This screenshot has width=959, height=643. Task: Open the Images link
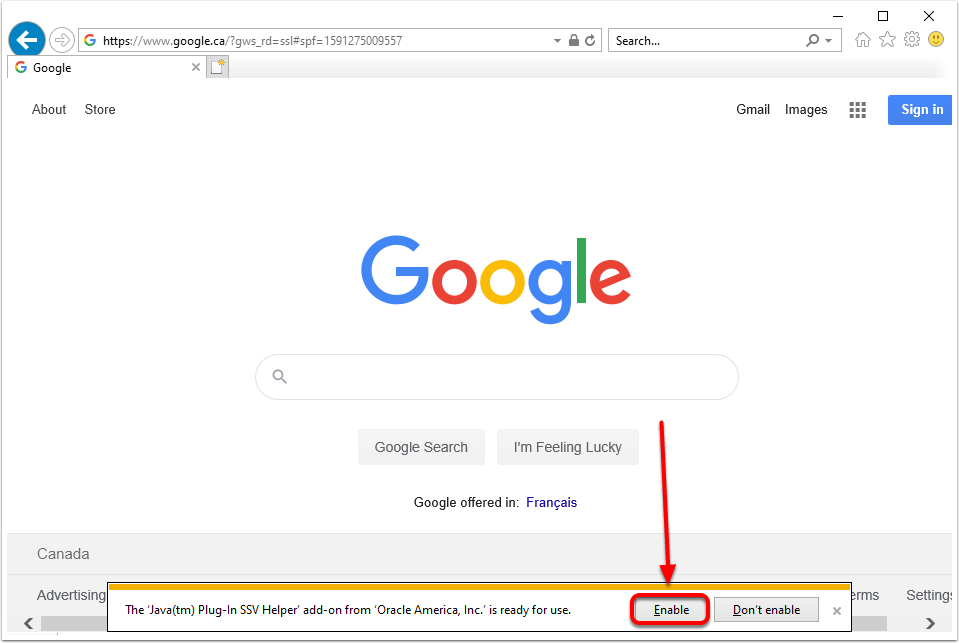[806, 110]
